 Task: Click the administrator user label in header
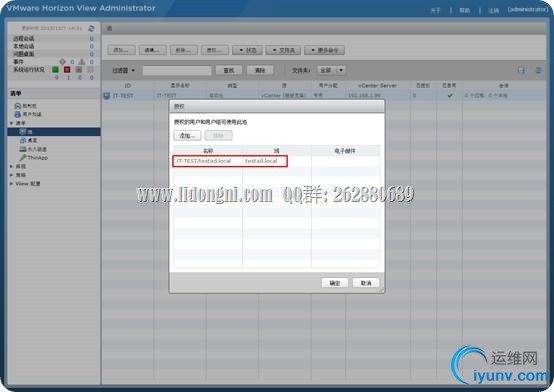pyautogui.click(x=528, y=10)
